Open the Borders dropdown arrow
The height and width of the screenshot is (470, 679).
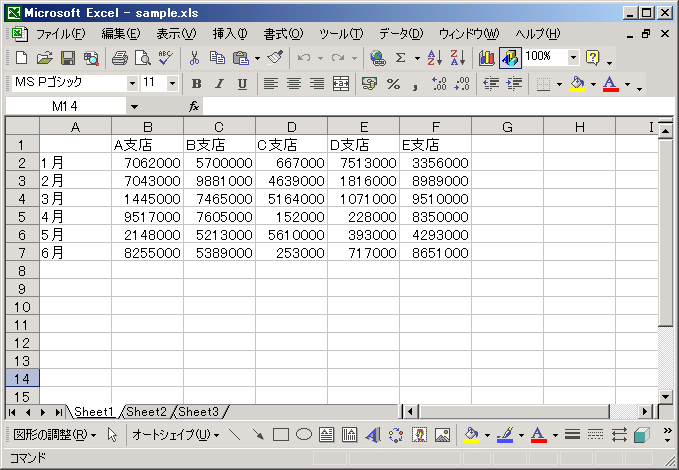pyautogui.click(x=559, y=84)
